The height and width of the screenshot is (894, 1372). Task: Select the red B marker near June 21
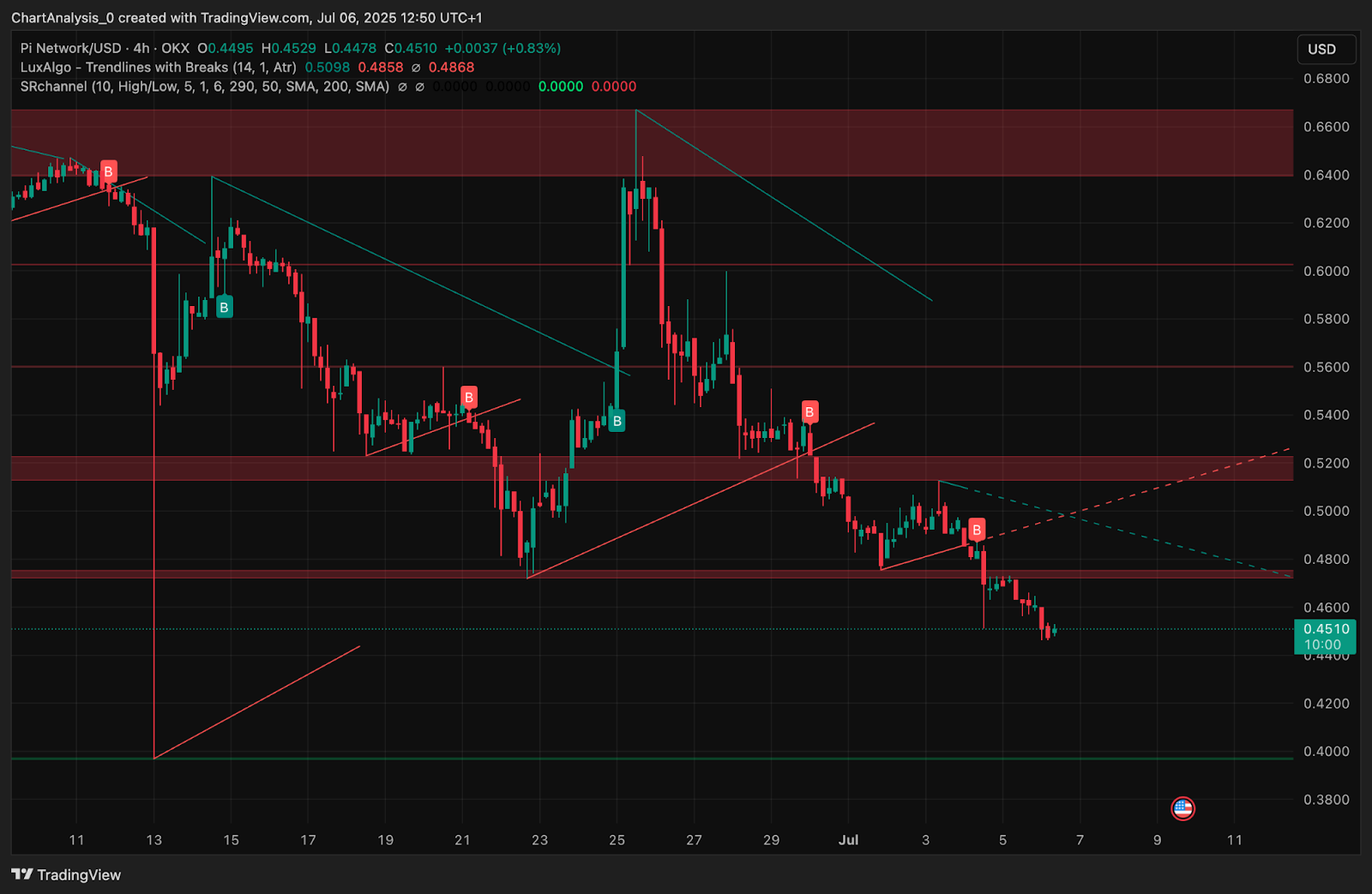pyautogui.click(x=468, y=398)
